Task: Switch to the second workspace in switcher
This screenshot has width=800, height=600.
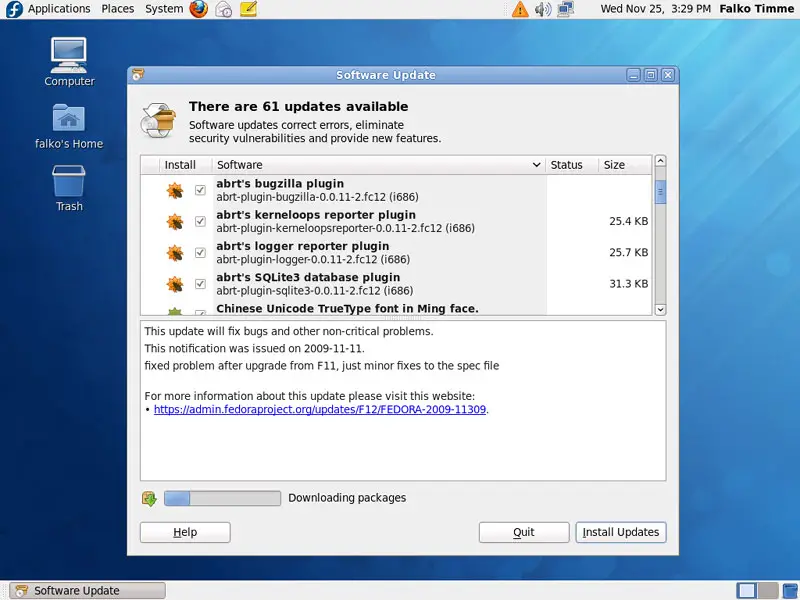Action: [x=768, y=591]
